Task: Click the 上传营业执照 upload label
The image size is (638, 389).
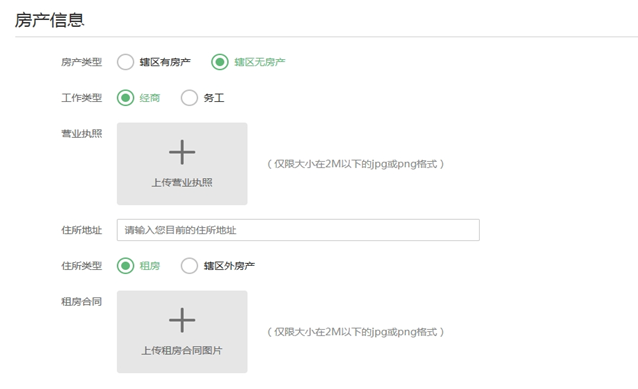Action: coord(182,183)
